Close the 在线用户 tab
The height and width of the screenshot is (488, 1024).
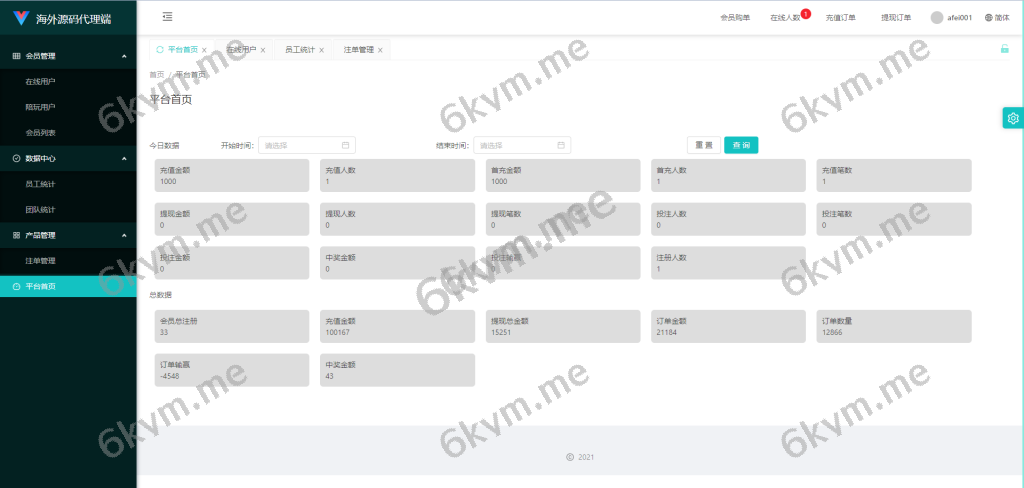coord(263,50)
